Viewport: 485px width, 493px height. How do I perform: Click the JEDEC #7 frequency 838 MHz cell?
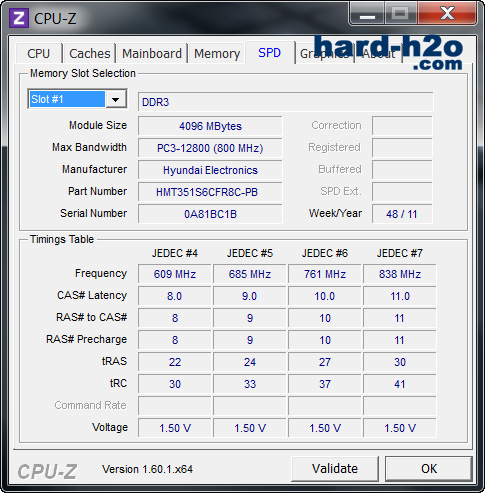point(400,274)
